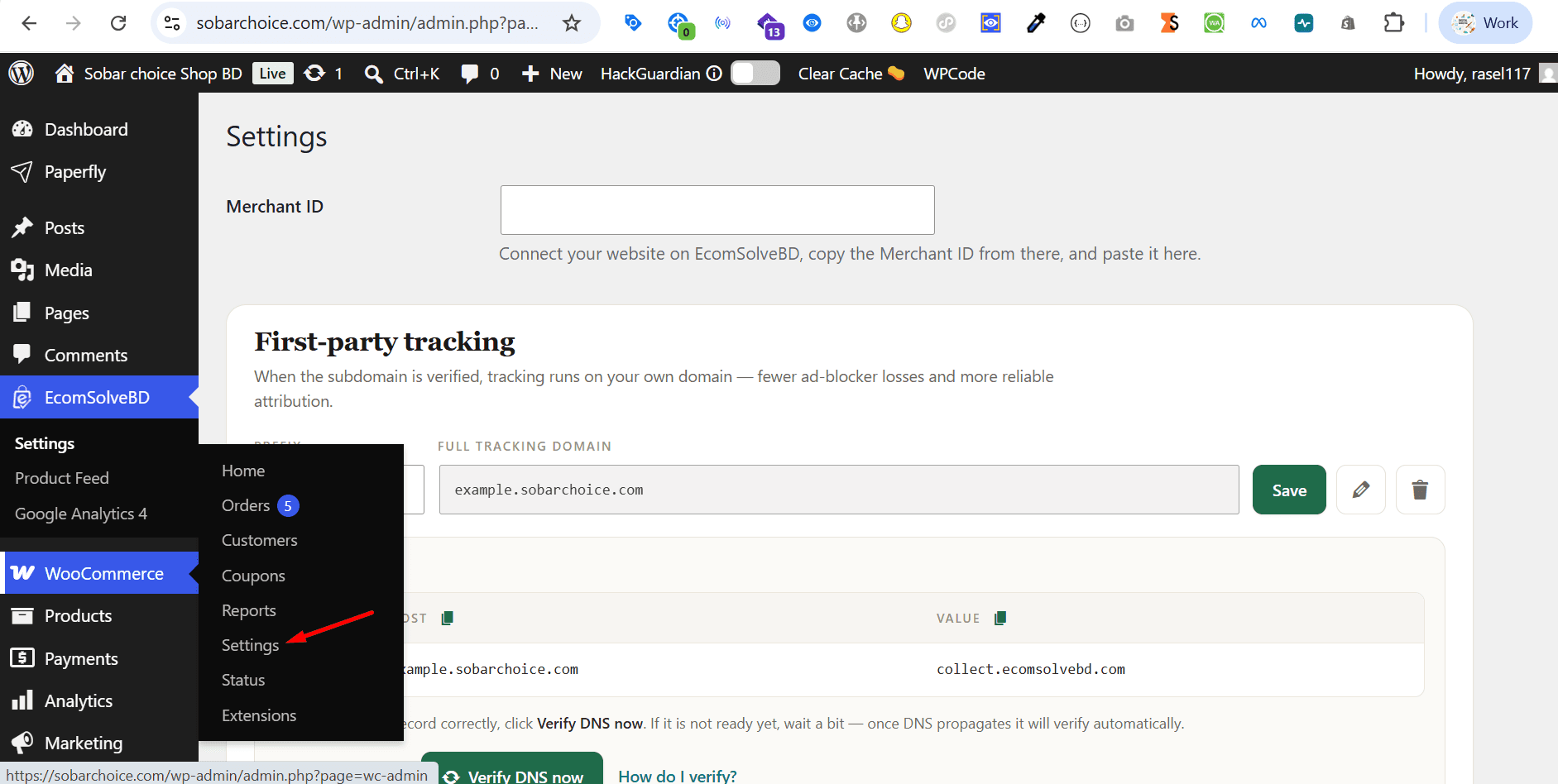Image resolution: width=1558 pixels, height=784 pixels.
Task: Open Marketing in sidebar
Action: click(99, 743)
